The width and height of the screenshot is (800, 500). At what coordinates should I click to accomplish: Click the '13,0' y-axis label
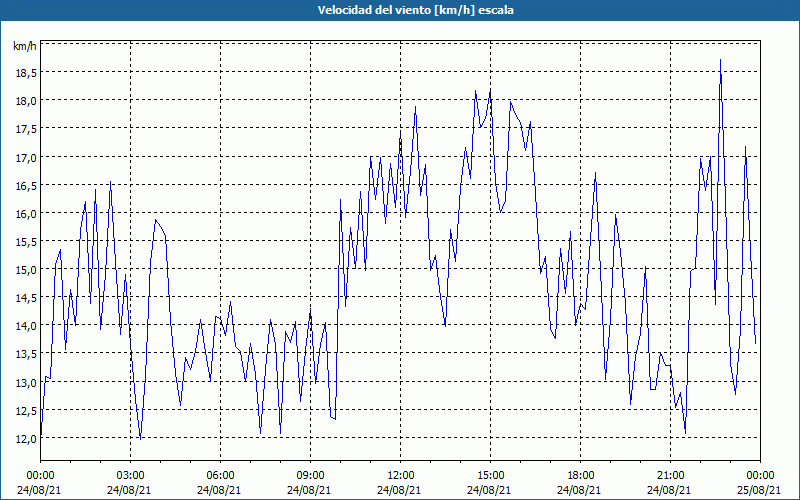point(26,383)
